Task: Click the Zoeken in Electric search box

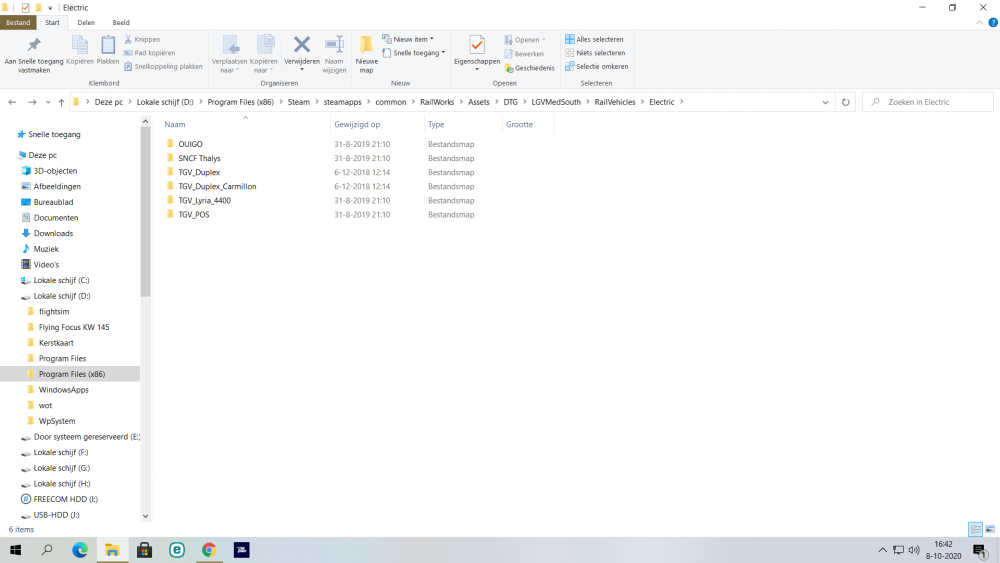Action: click(930, 102)
